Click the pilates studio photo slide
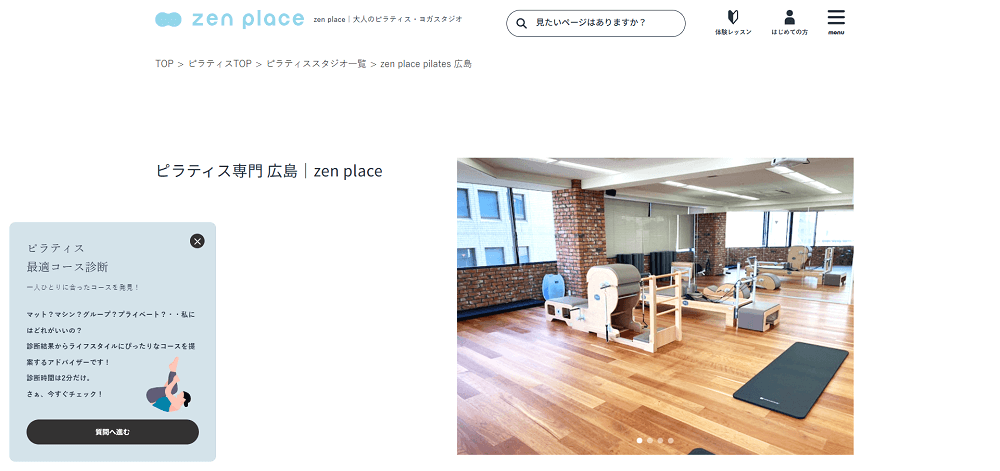Screen dimensions: 1000x471 click(x=655, y=306)
